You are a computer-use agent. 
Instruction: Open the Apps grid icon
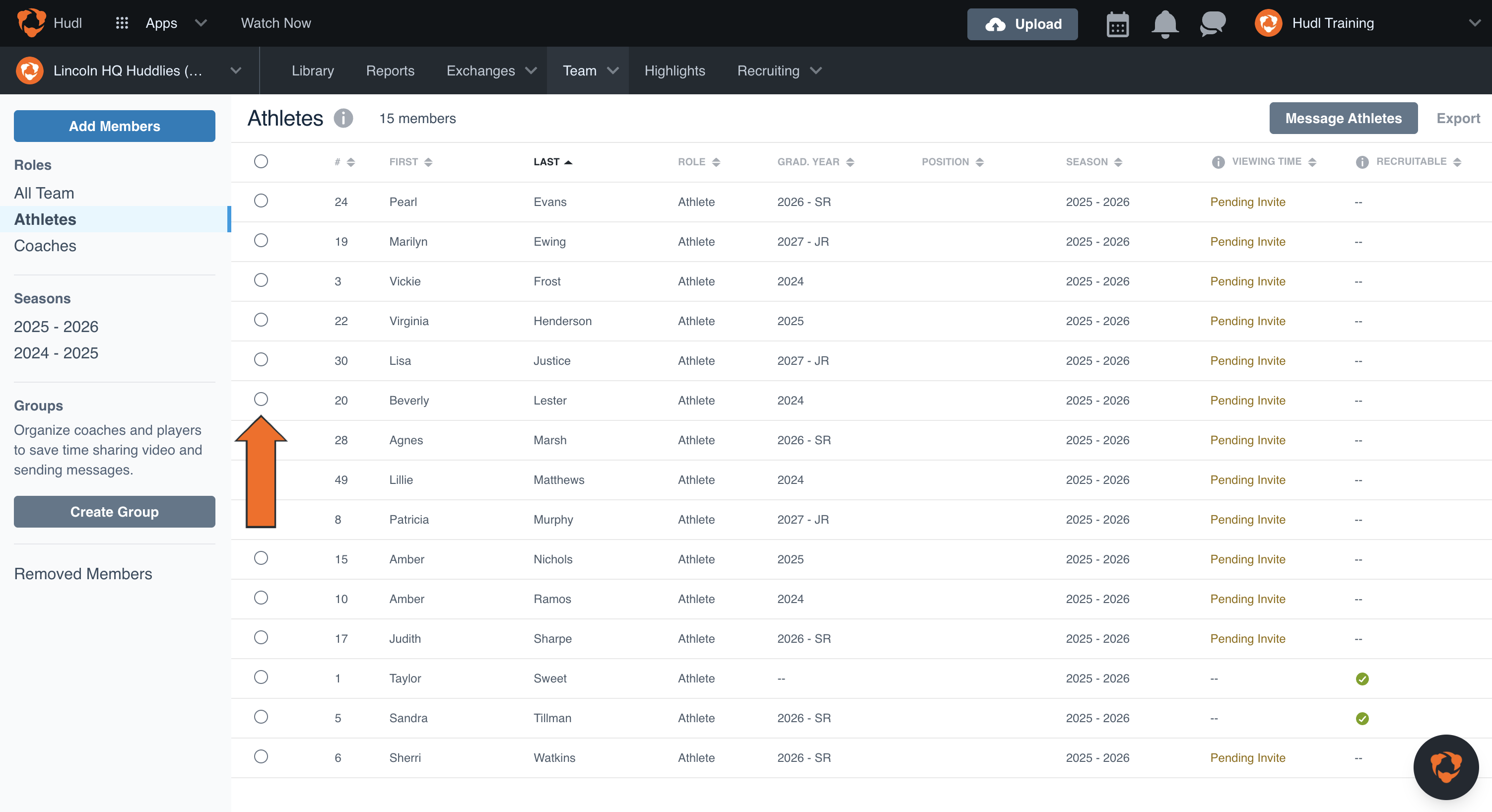[122, 23]
